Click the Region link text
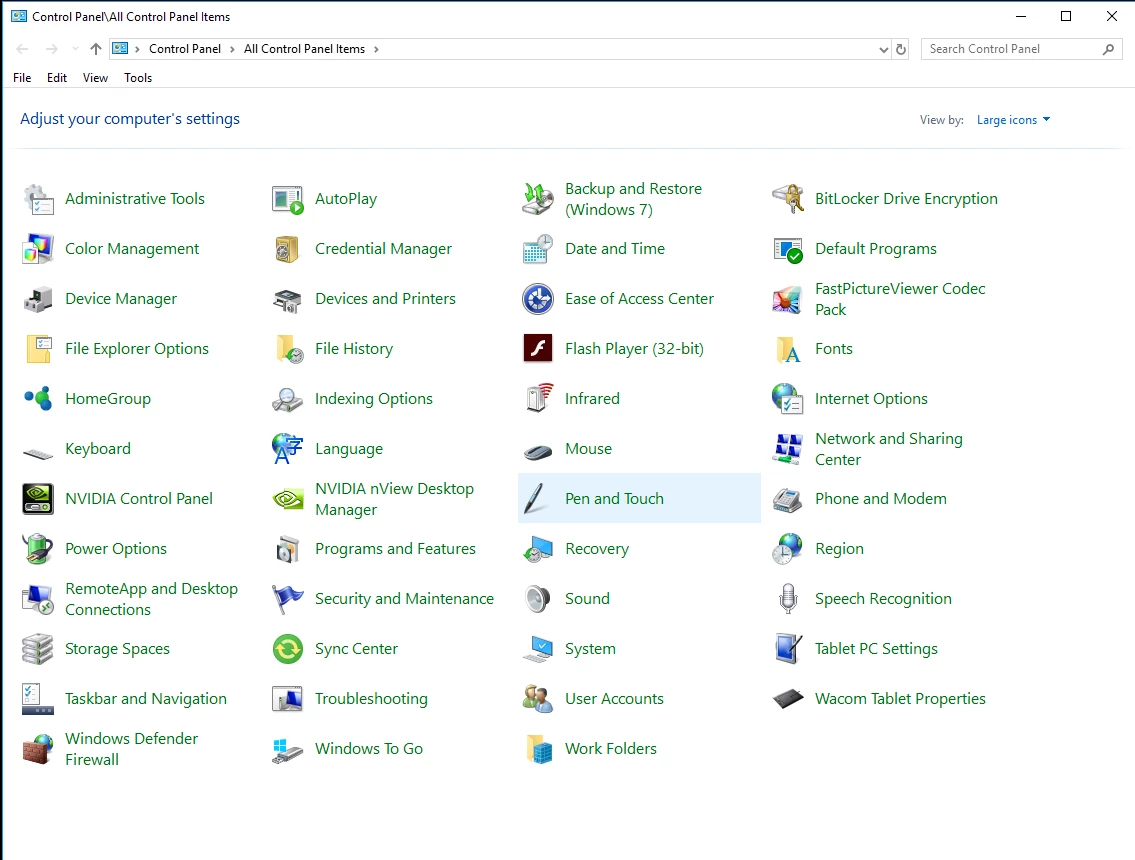Screen dimensions: 1135x860 tap(839, 549)
